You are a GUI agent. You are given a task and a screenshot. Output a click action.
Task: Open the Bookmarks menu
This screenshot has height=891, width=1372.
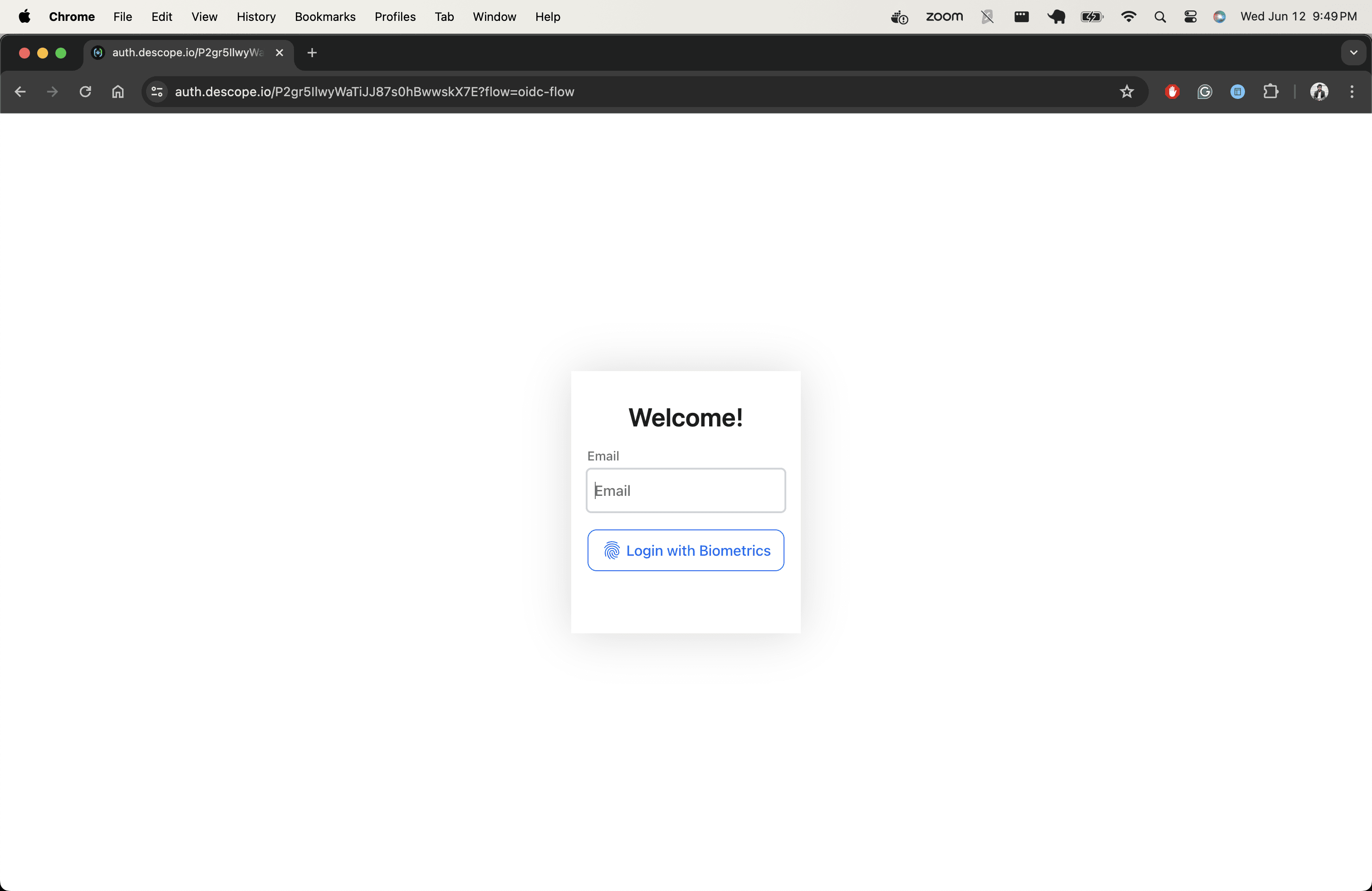[x=325, y=16]
